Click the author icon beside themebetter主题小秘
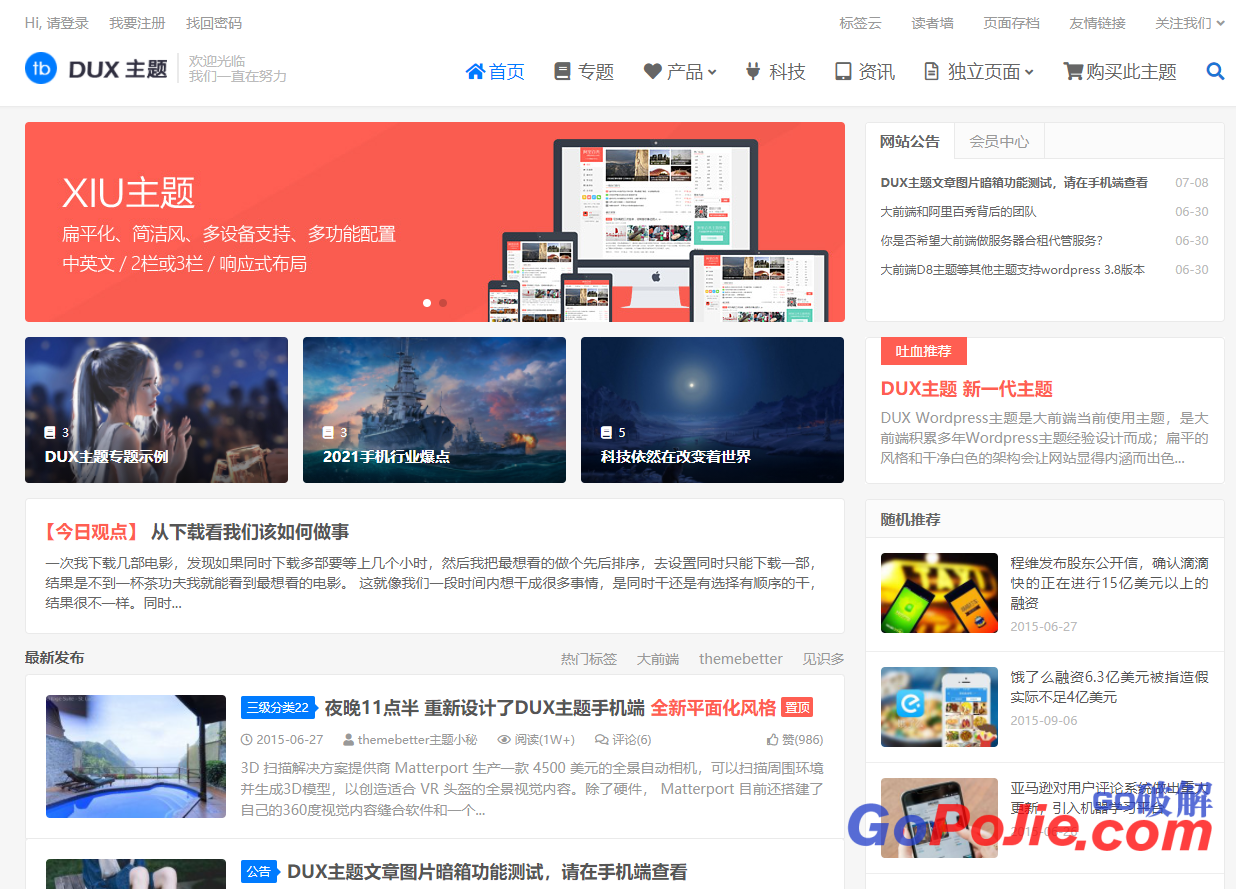1236x889 pixels. [x=348, y=740]
